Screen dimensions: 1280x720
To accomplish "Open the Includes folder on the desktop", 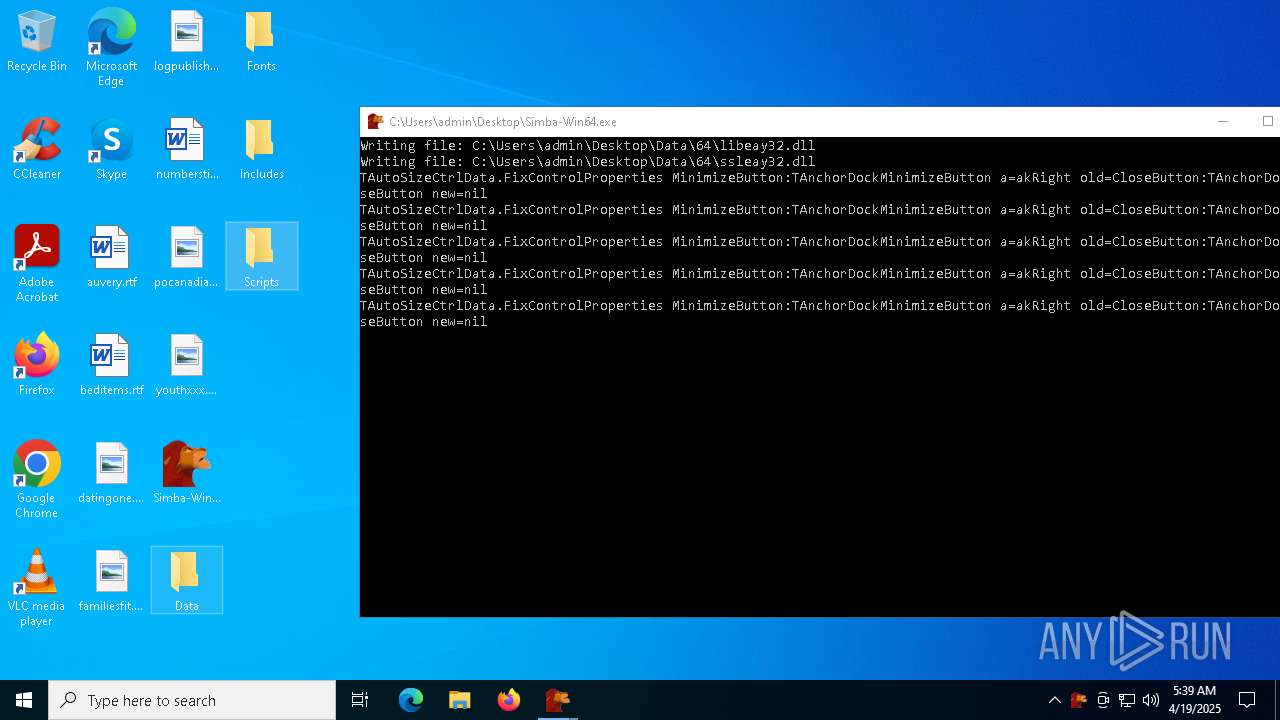I will click(x=261, y=150).
